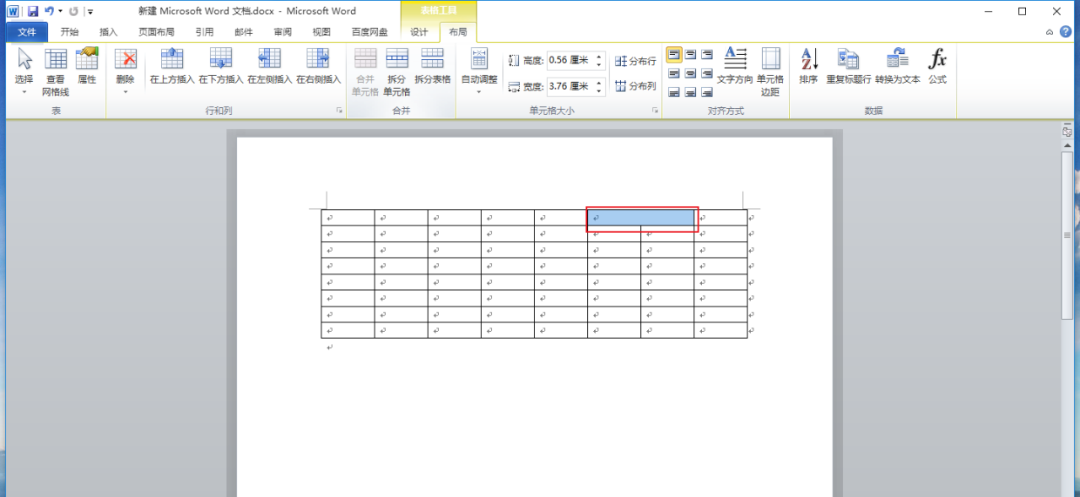Switch to the View (视图) tab

tap(322, 32)
